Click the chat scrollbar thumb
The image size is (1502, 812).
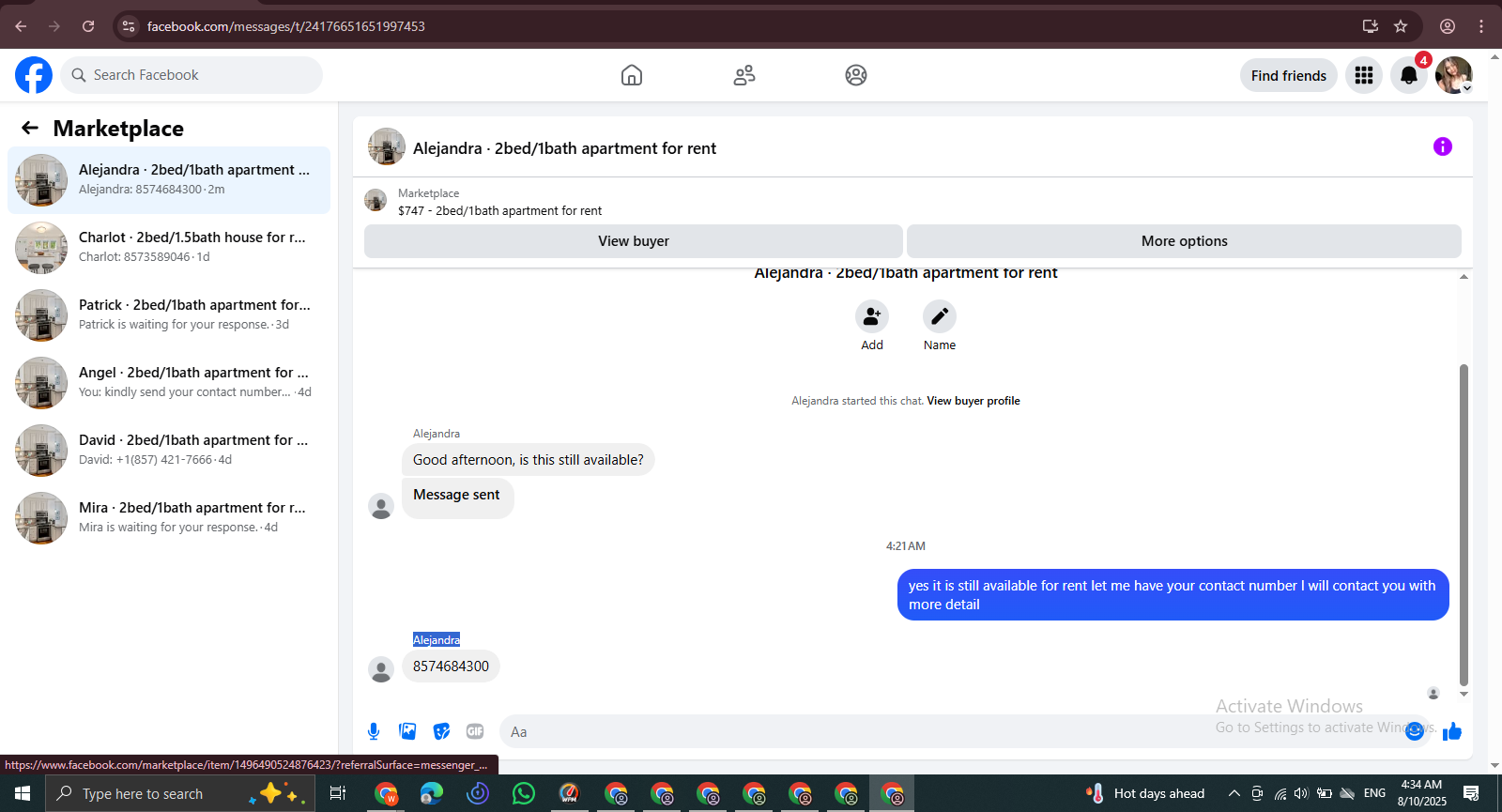click(x=1464, y=526)
